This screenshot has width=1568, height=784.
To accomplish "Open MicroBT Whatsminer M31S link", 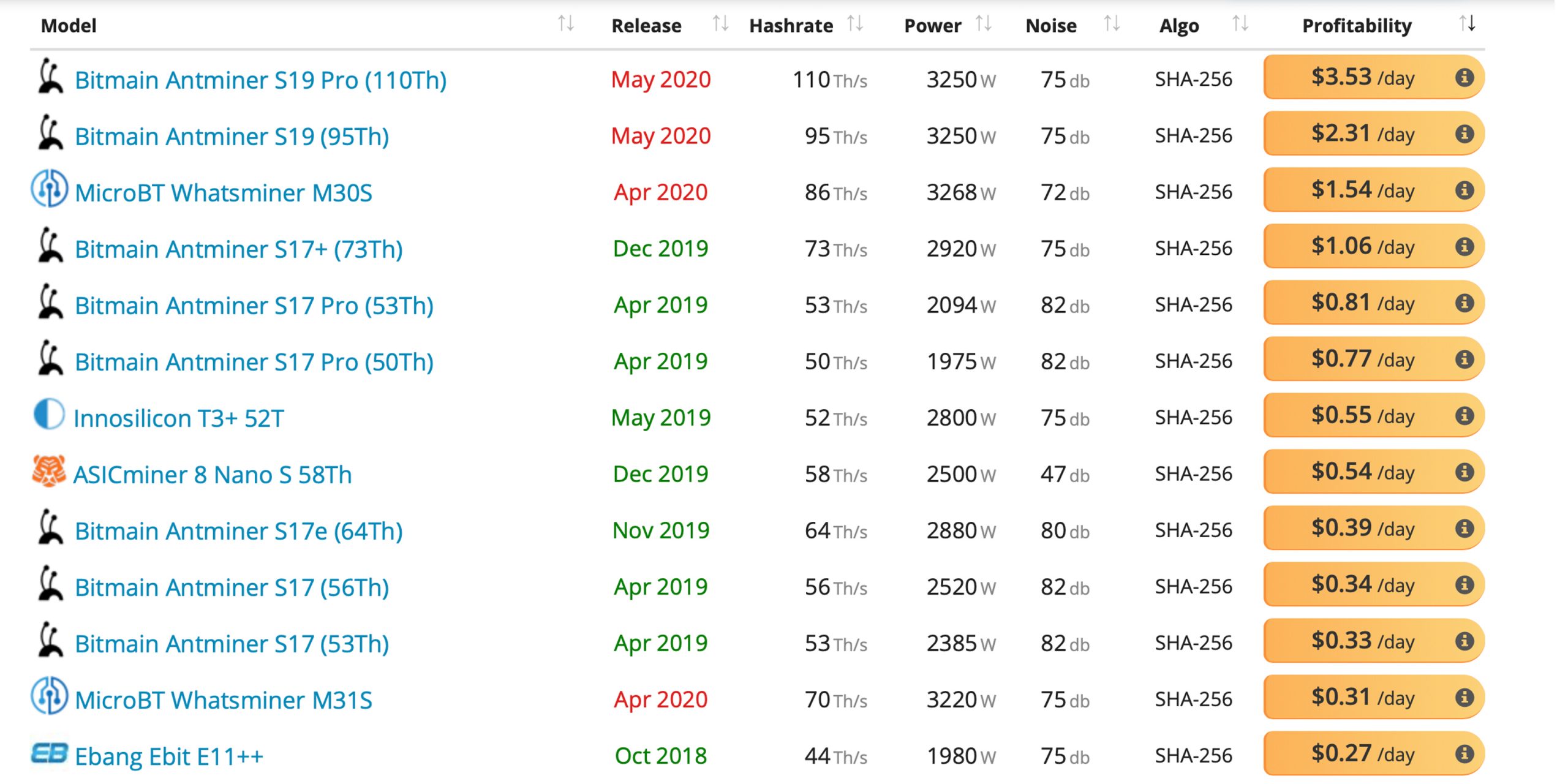I will tap(224, 700).
